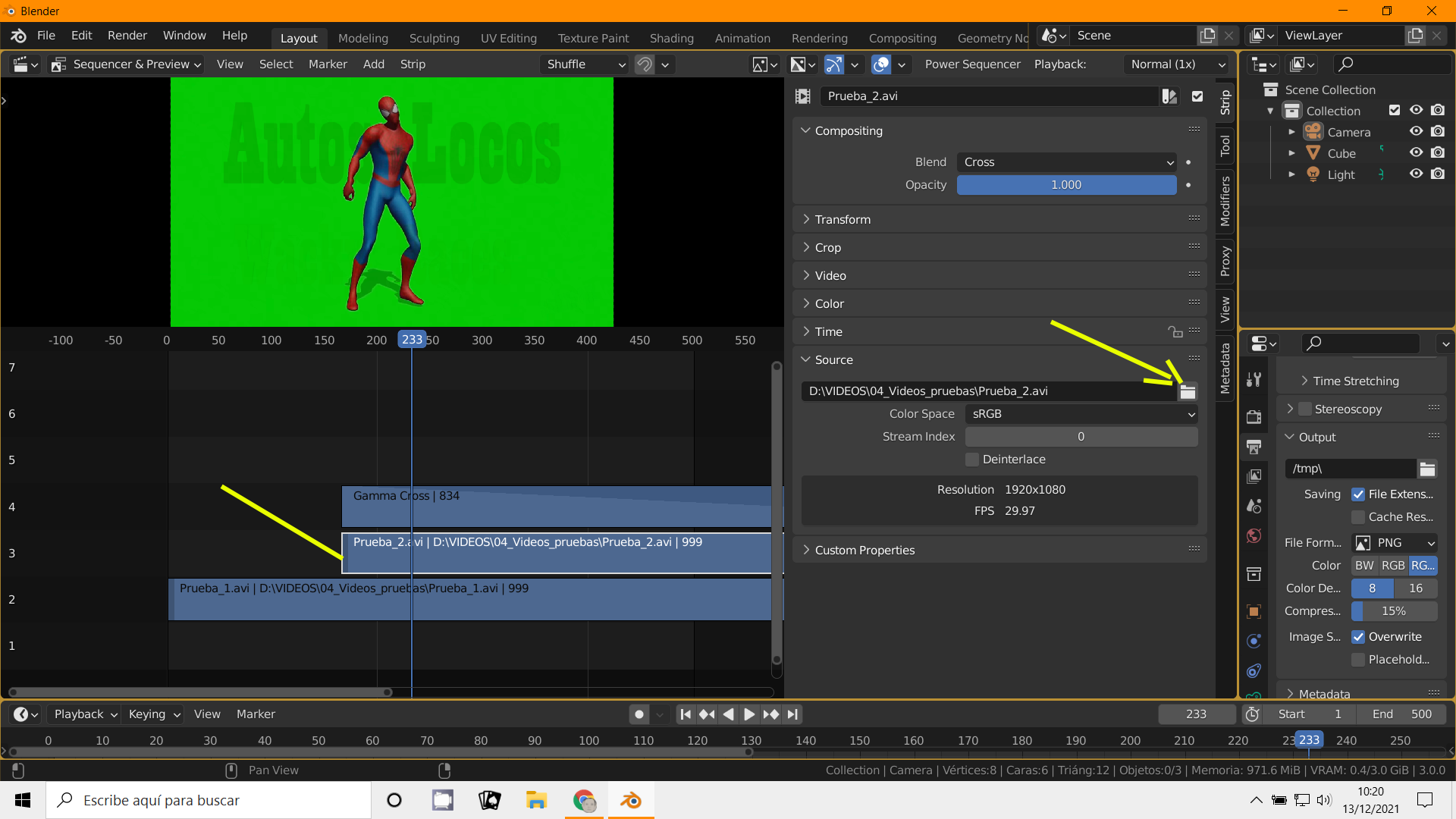Toggle the snapping magnet icon in sequencer header

pyautogui.click(x=644, y=64)
